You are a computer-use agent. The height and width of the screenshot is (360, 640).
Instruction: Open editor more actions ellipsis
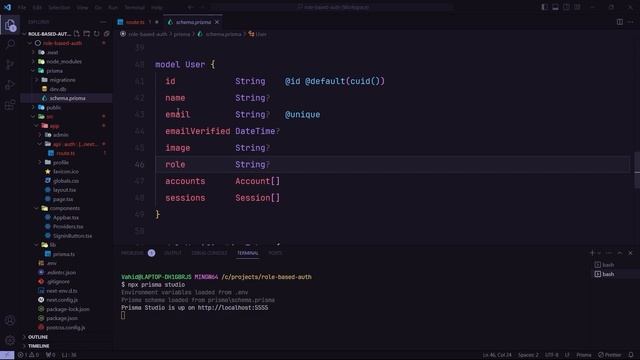(631, 22)
